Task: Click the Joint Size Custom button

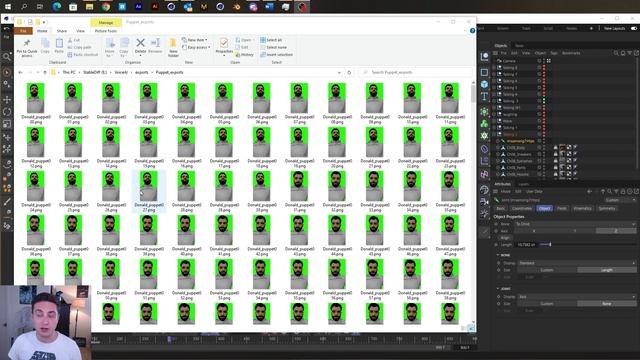Action: pyautogui.click(x=547, y=304)
